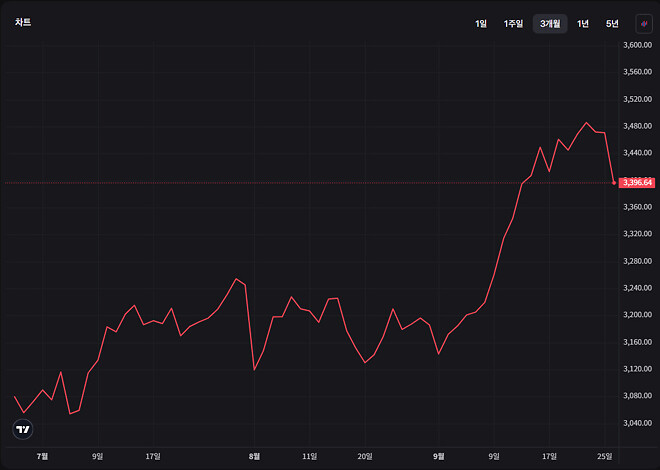Click the candlestick chart type icon
The image size is (660, 470).
tap(644, 24)
